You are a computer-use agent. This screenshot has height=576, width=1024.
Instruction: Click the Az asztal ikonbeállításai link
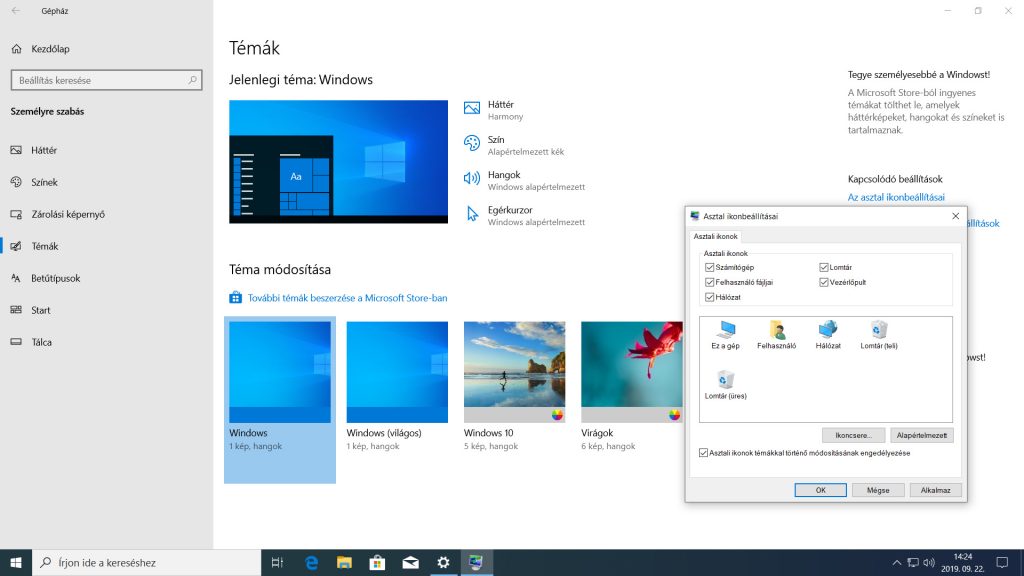point(896,197)
